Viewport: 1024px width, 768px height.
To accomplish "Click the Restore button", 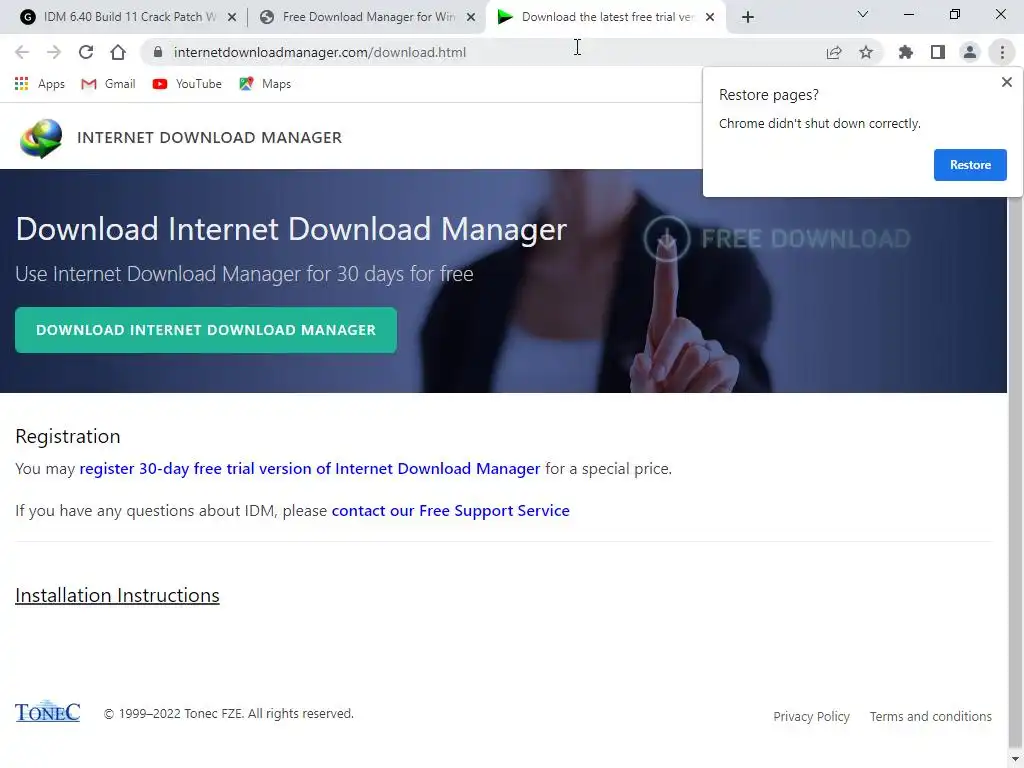I will (970, 165).
